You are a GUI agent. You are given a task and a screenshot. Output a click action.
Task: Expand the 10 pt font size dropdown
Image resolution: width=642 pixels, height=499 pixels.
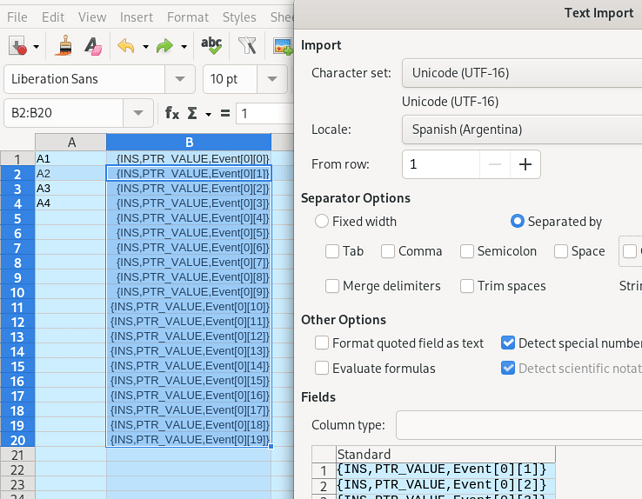pyautogui.click(x=272, y=79)
